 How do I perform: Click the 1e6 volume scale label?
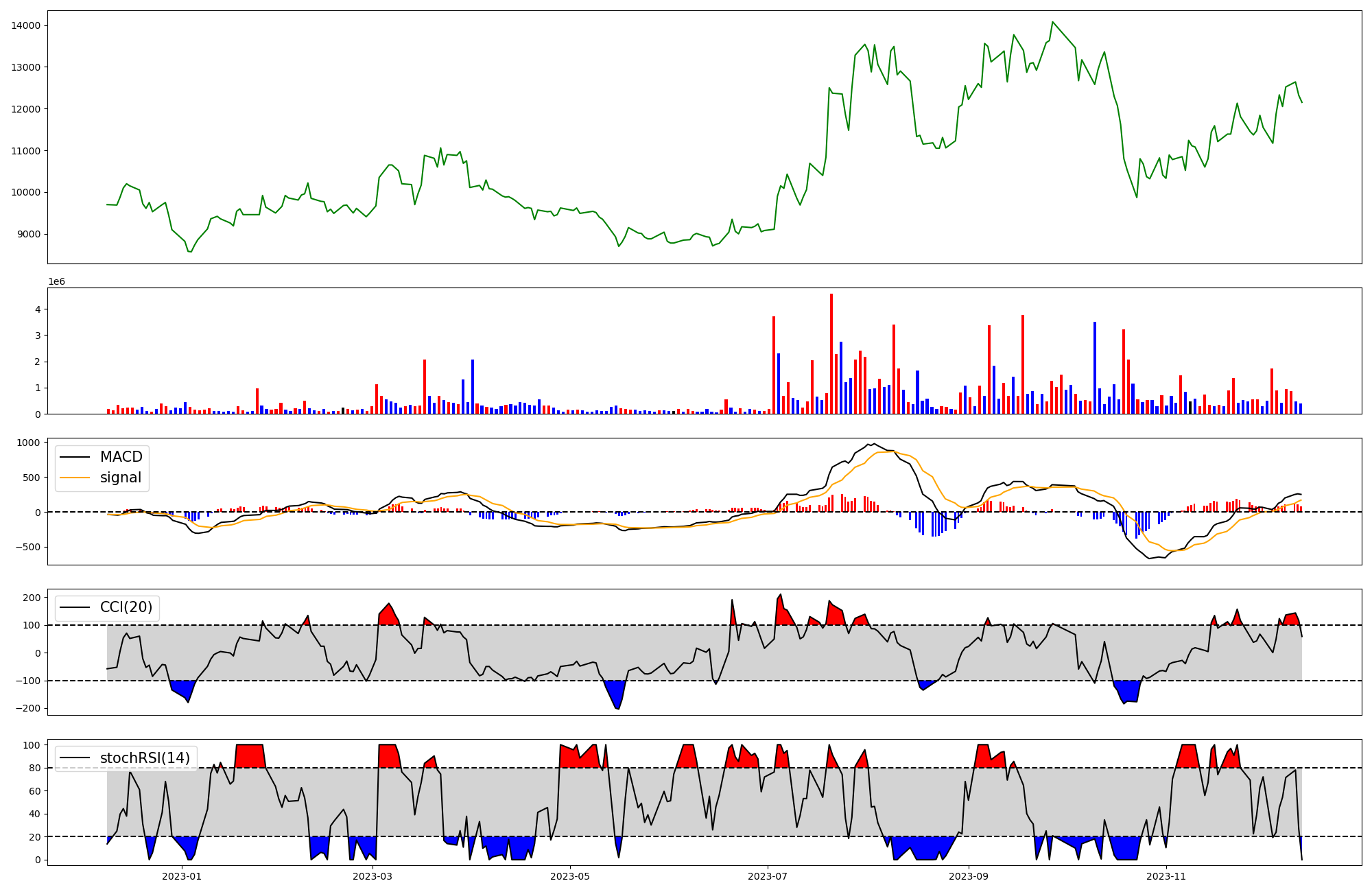[56, 281]
